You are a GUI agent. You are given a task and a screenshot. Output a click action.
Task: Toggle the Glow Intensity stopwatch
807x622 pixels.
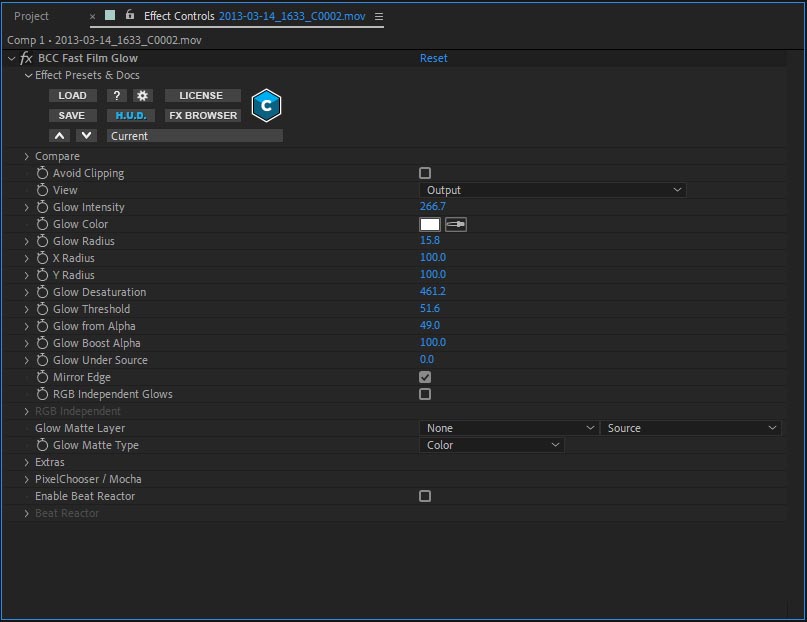42,207
